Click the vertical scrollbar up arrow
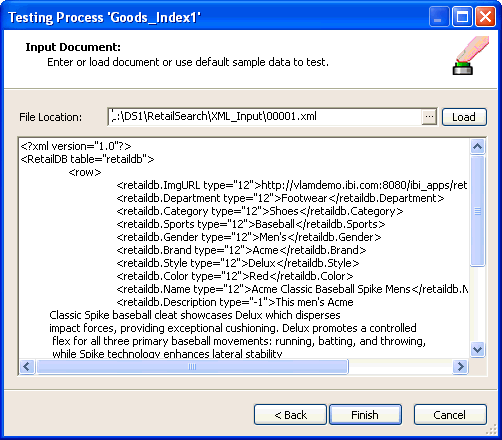 click(477, 146)
